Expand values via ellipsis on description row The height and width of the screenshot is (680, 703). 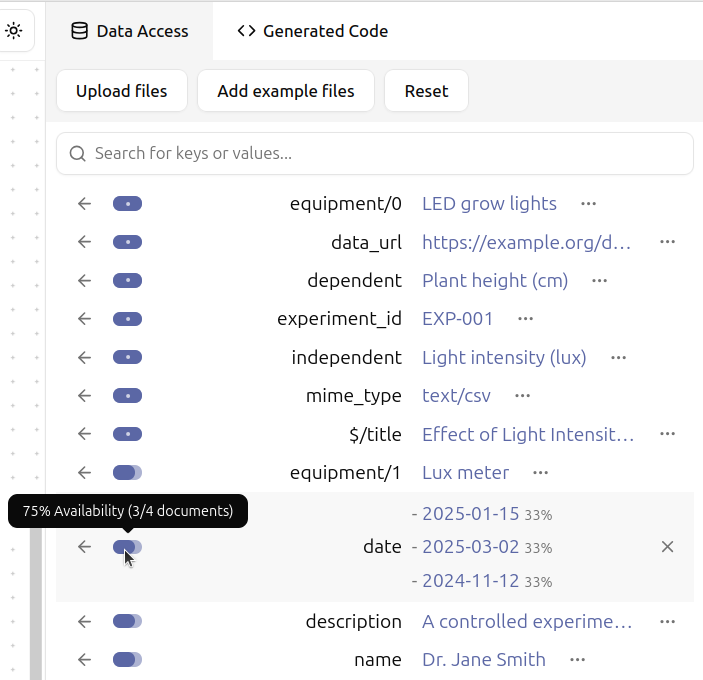click(667, 622)
